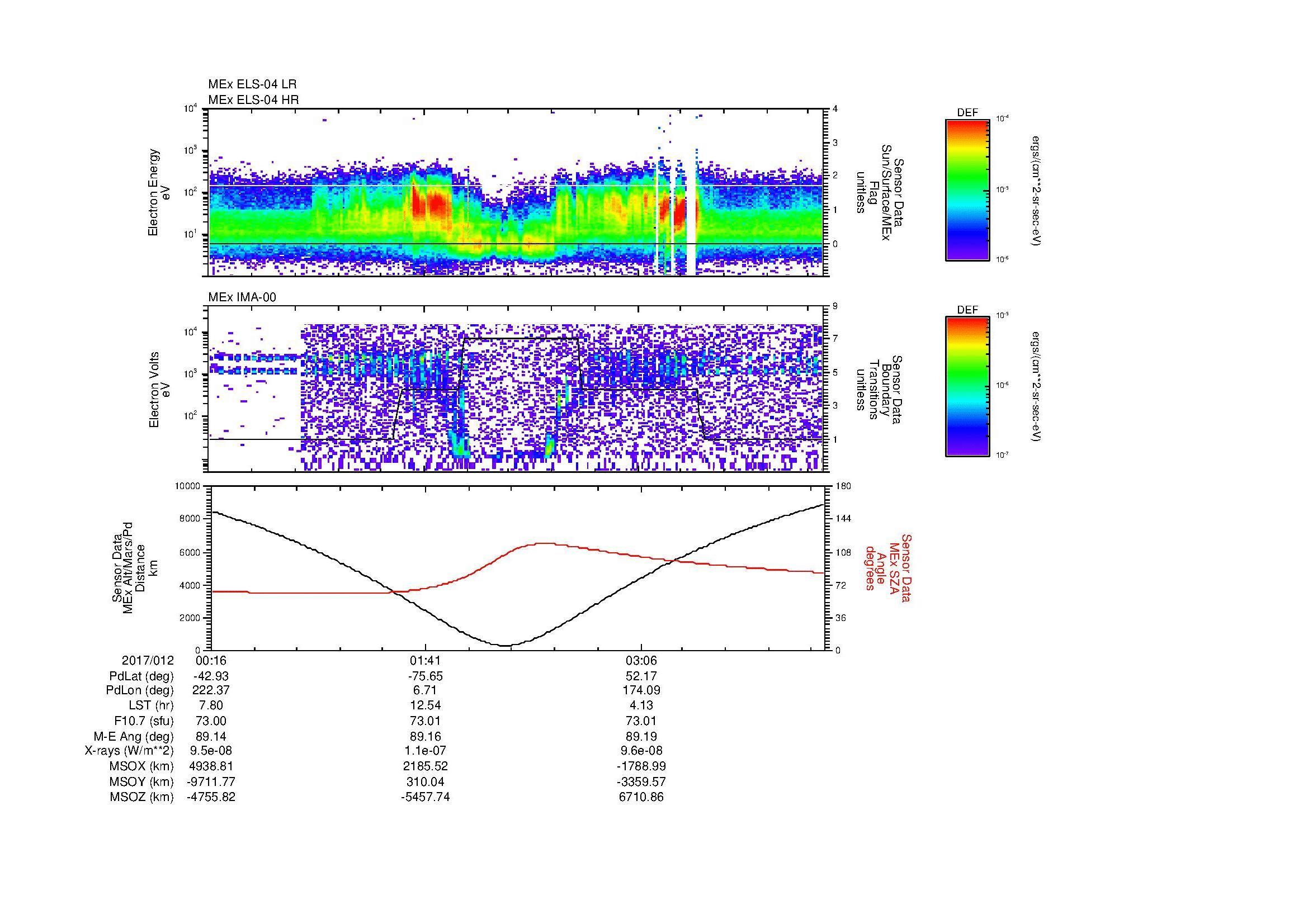Click the 'M-E Ang (deg)' row label
This screenshot has width=1308, height=924.
coord(134,736)
